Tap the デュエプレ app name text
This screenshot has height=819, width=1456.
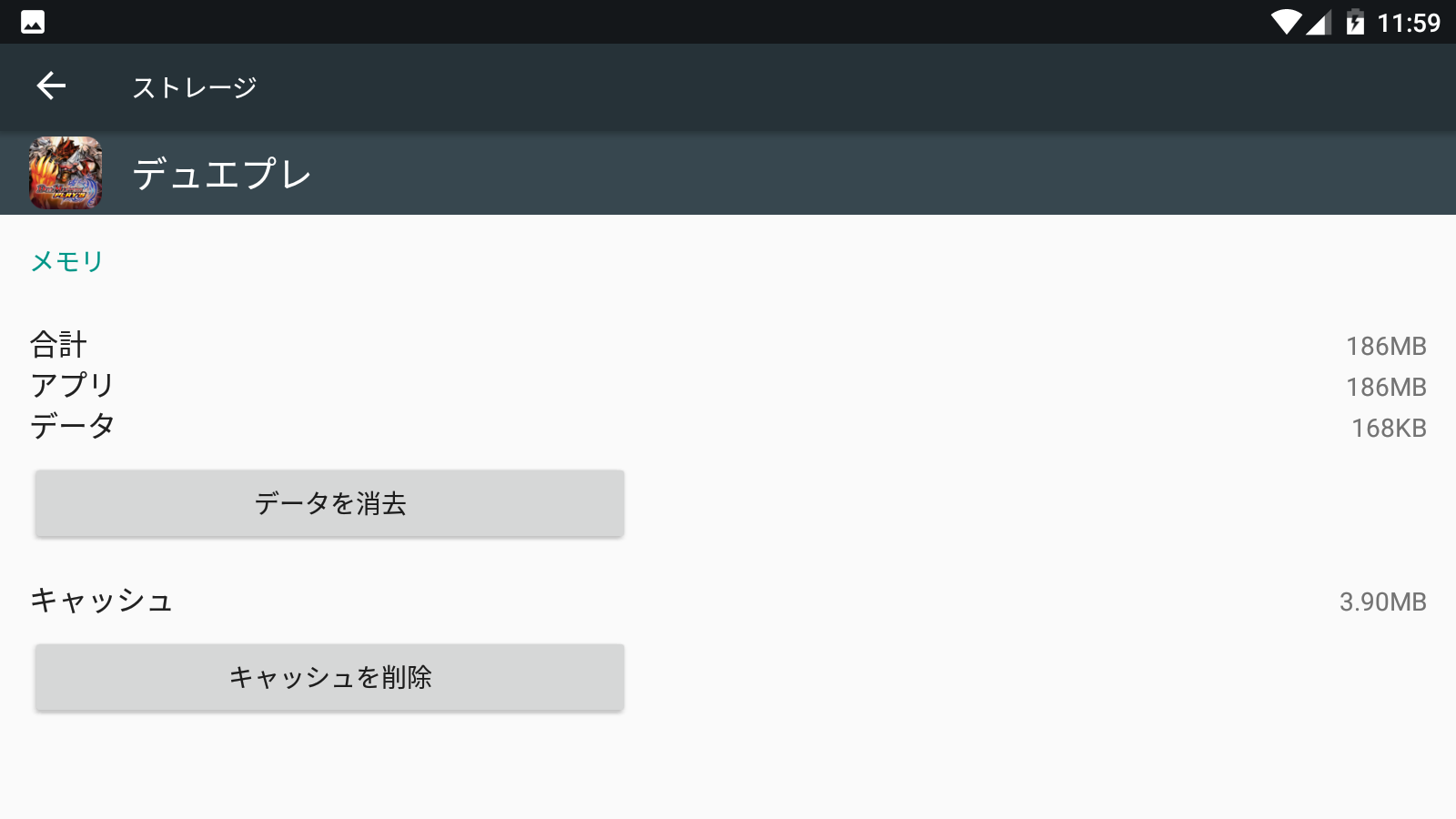[x=222, y=174]
